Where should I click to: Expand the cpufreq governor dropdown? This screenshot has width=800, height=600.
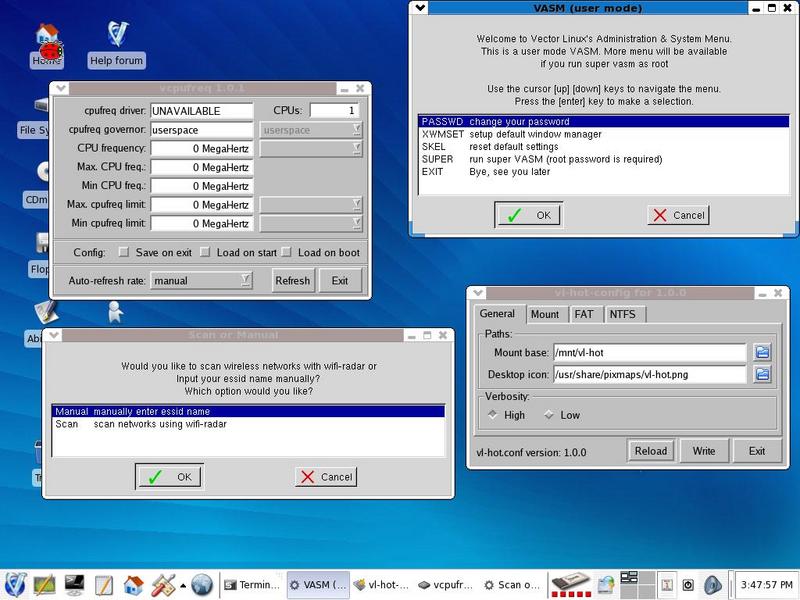tap(311, 130)
